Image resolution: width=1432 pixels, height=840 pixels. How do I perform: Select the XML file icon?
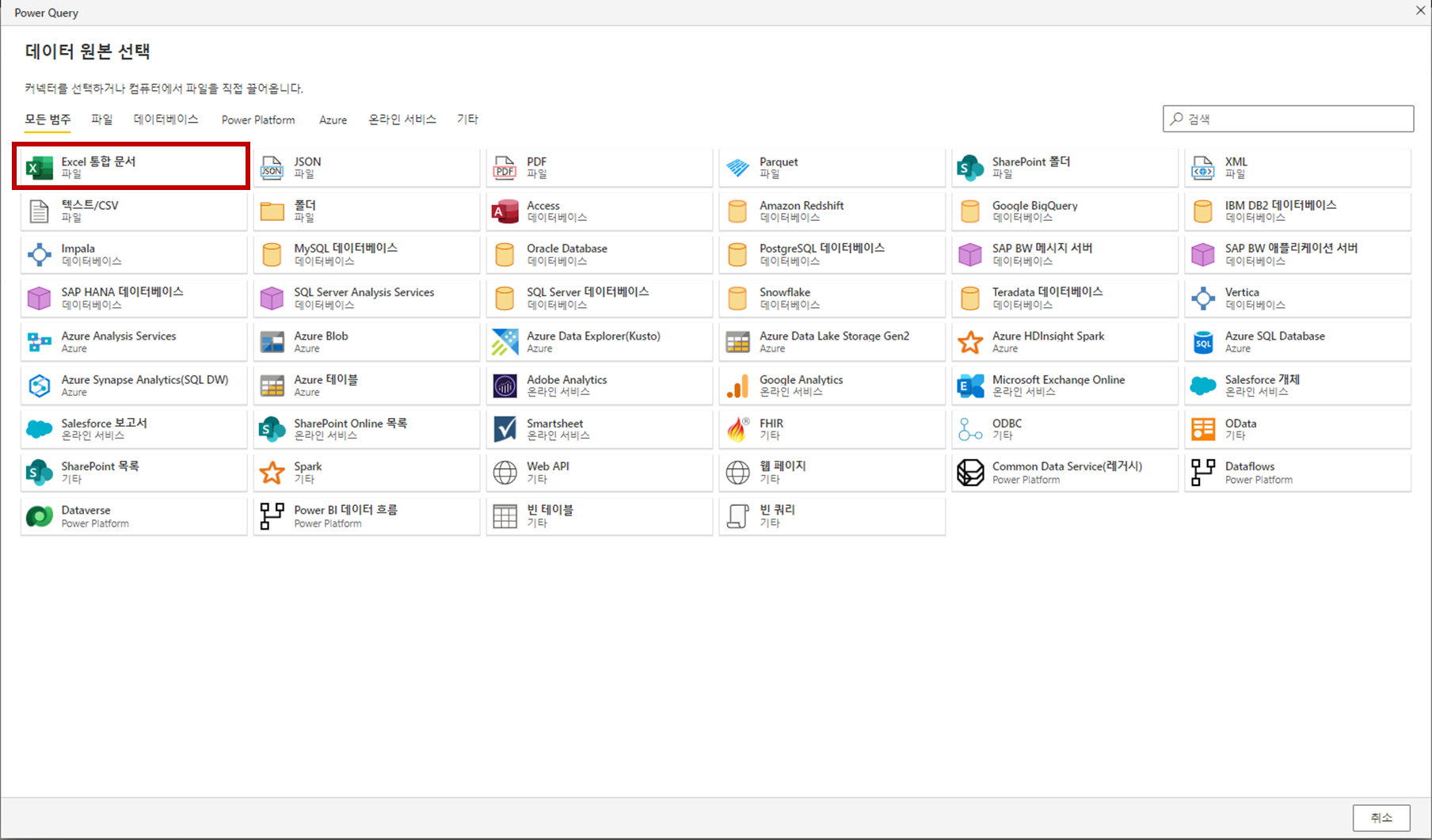point(1203,168)
